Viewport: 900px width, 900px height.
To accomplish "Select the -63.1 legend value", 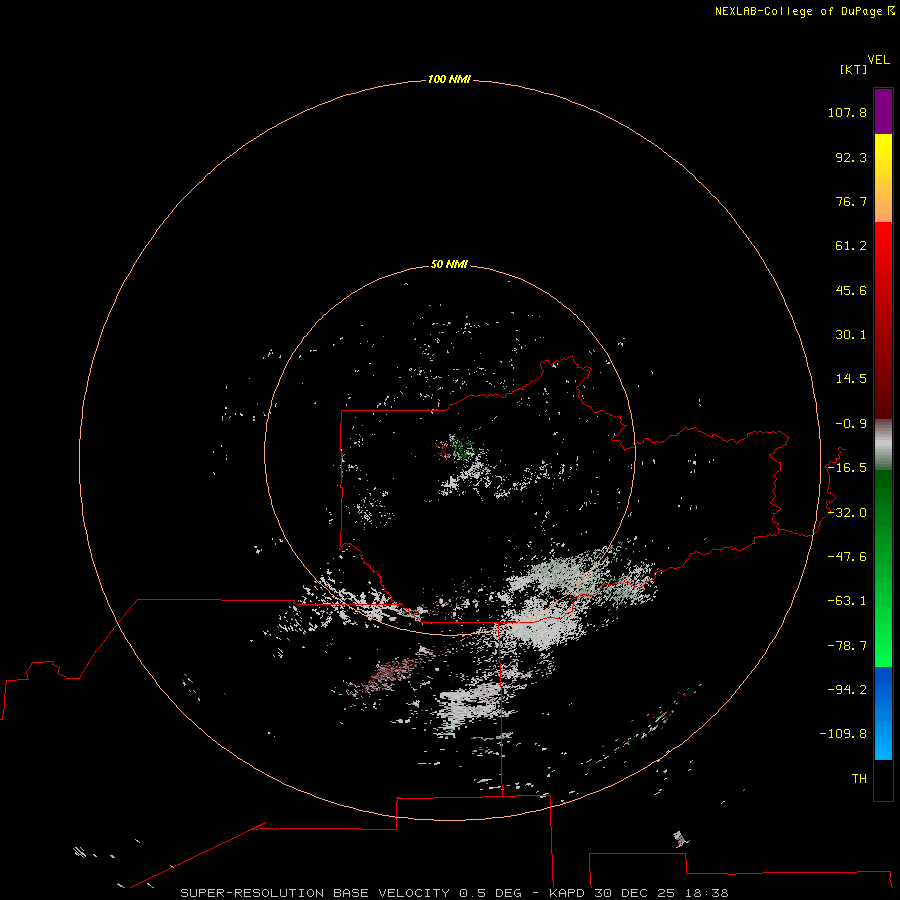I will click(x=847, y=601).
